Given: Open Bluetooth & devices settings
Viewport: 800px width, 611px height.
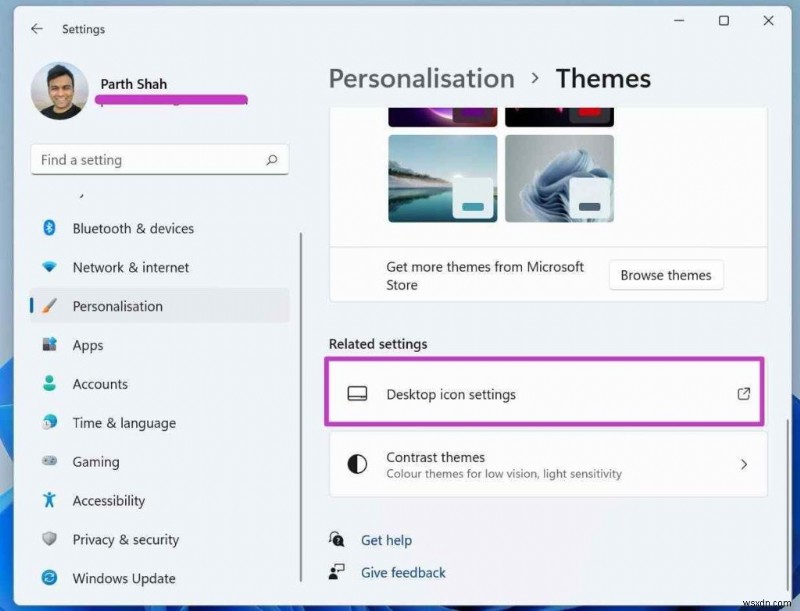Looking at the screenshot, I should coord(130,228).
